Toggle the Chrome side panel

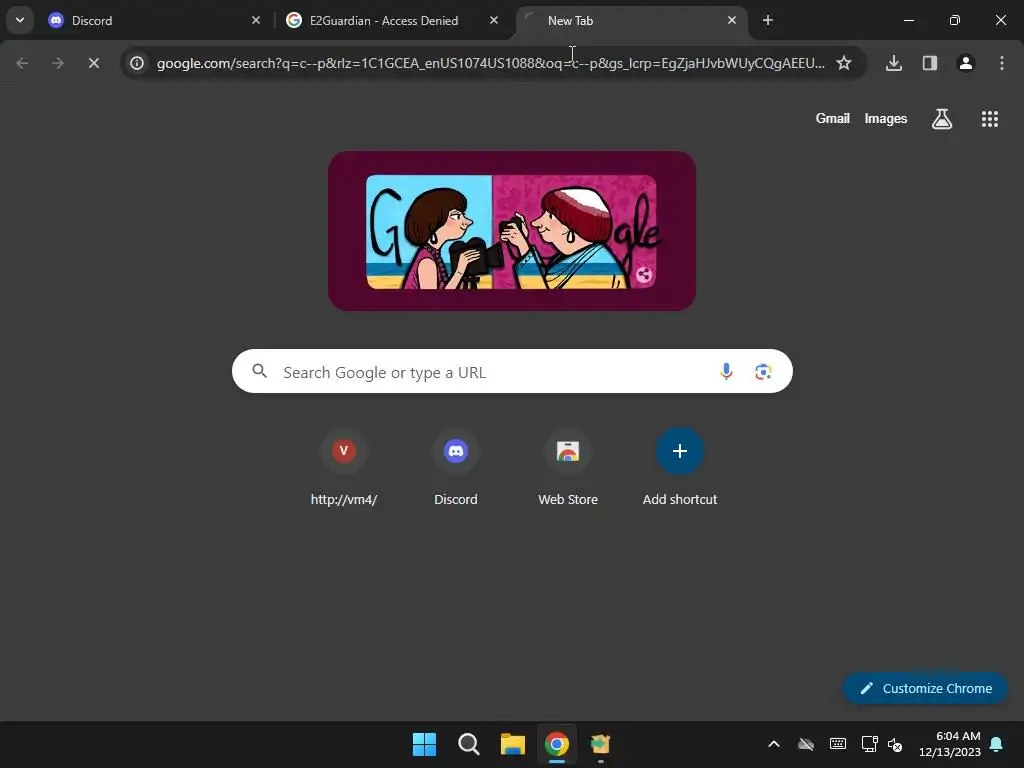pos(930,63)
